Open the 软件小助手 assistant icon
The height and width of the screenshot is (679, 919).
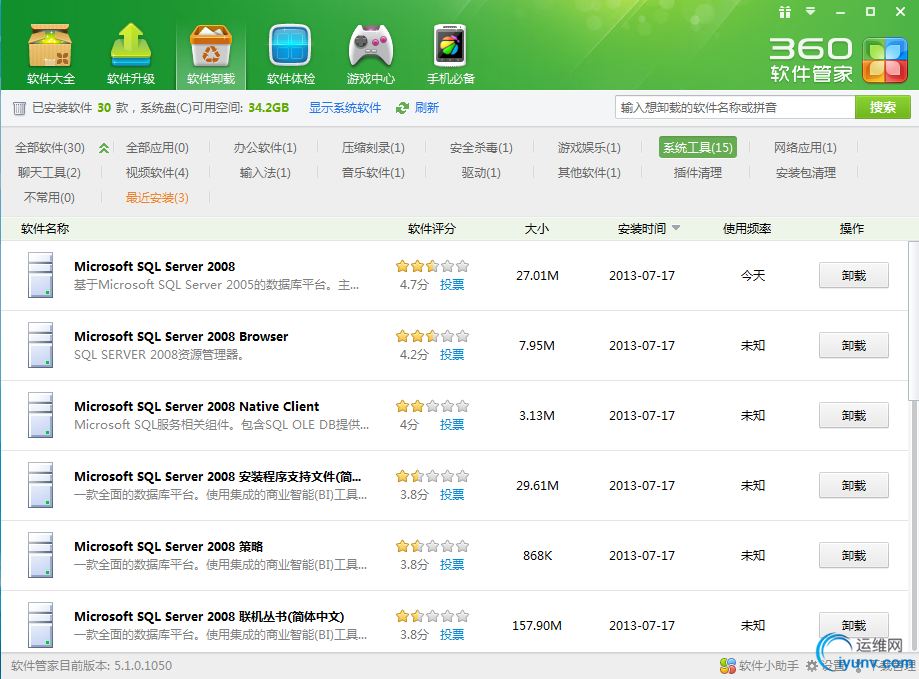click(728, 666)
